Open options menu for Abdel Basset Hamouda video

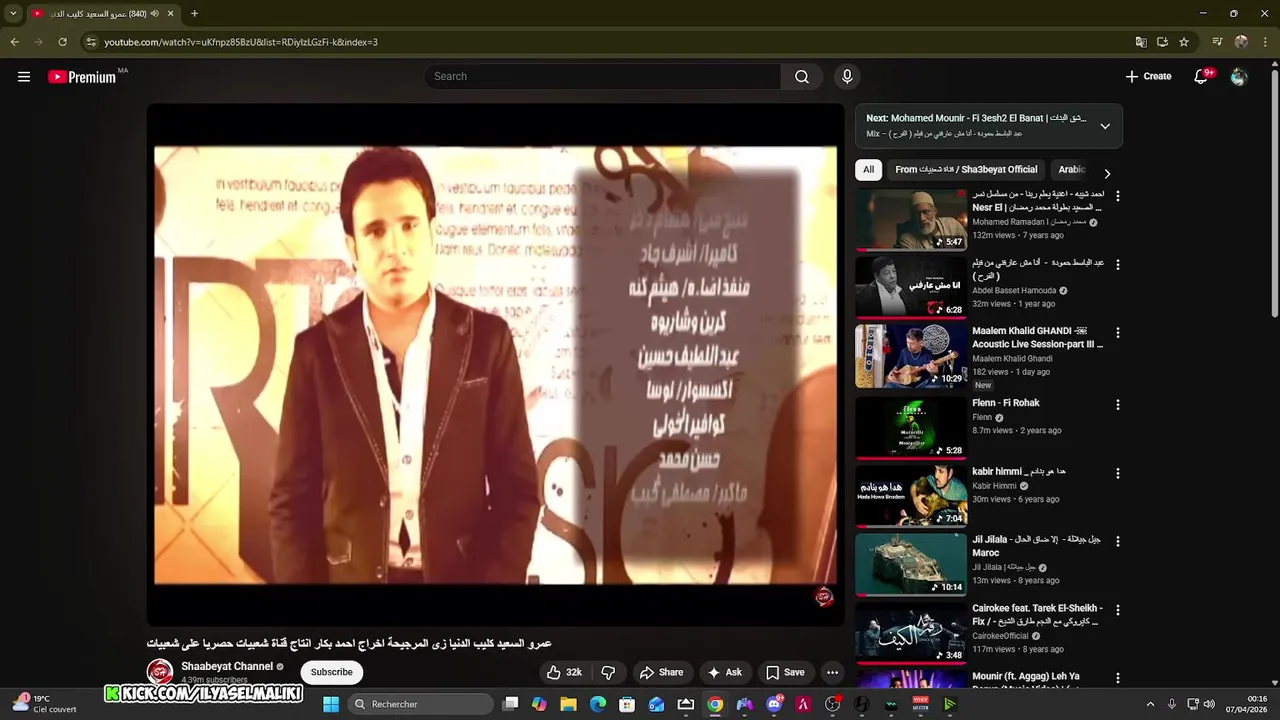point(1118,265)
